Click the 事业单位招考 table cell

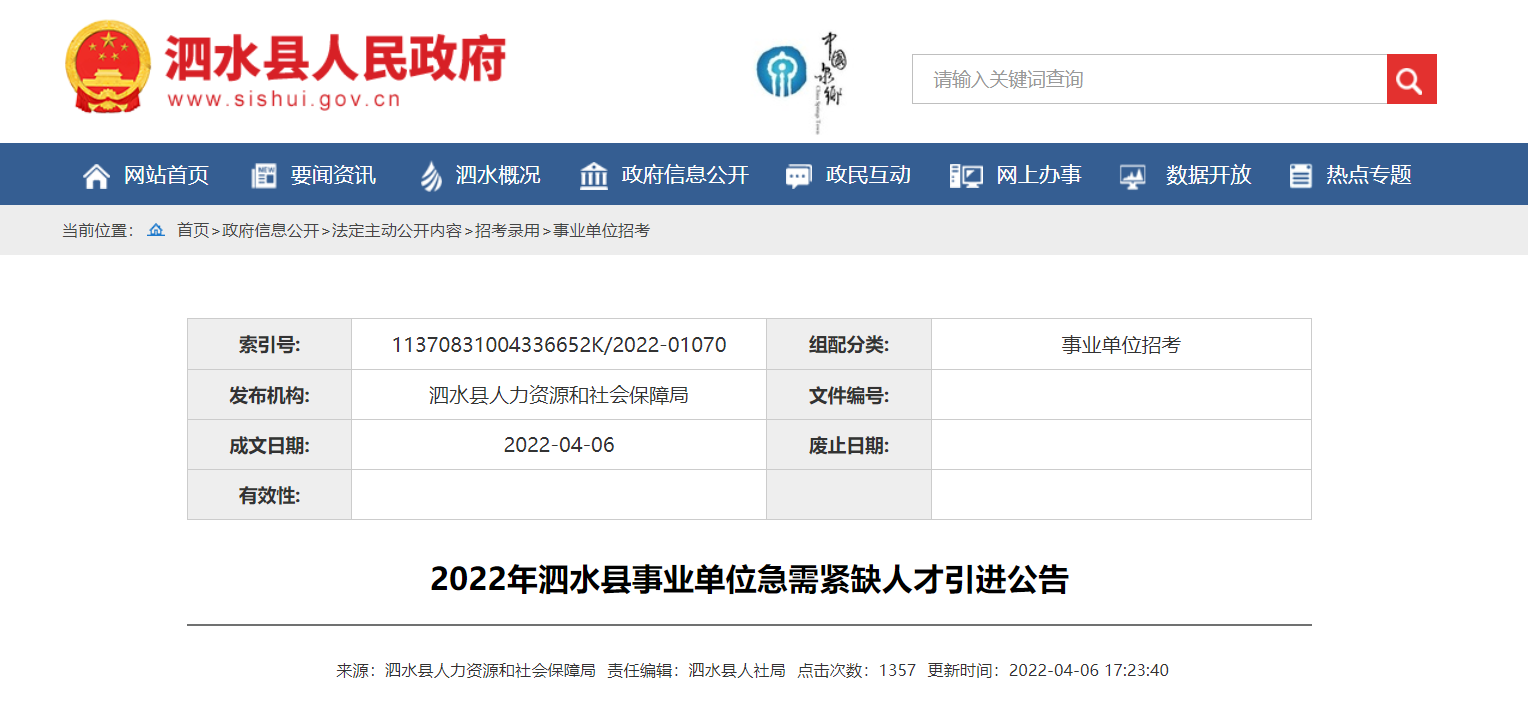1121,345
